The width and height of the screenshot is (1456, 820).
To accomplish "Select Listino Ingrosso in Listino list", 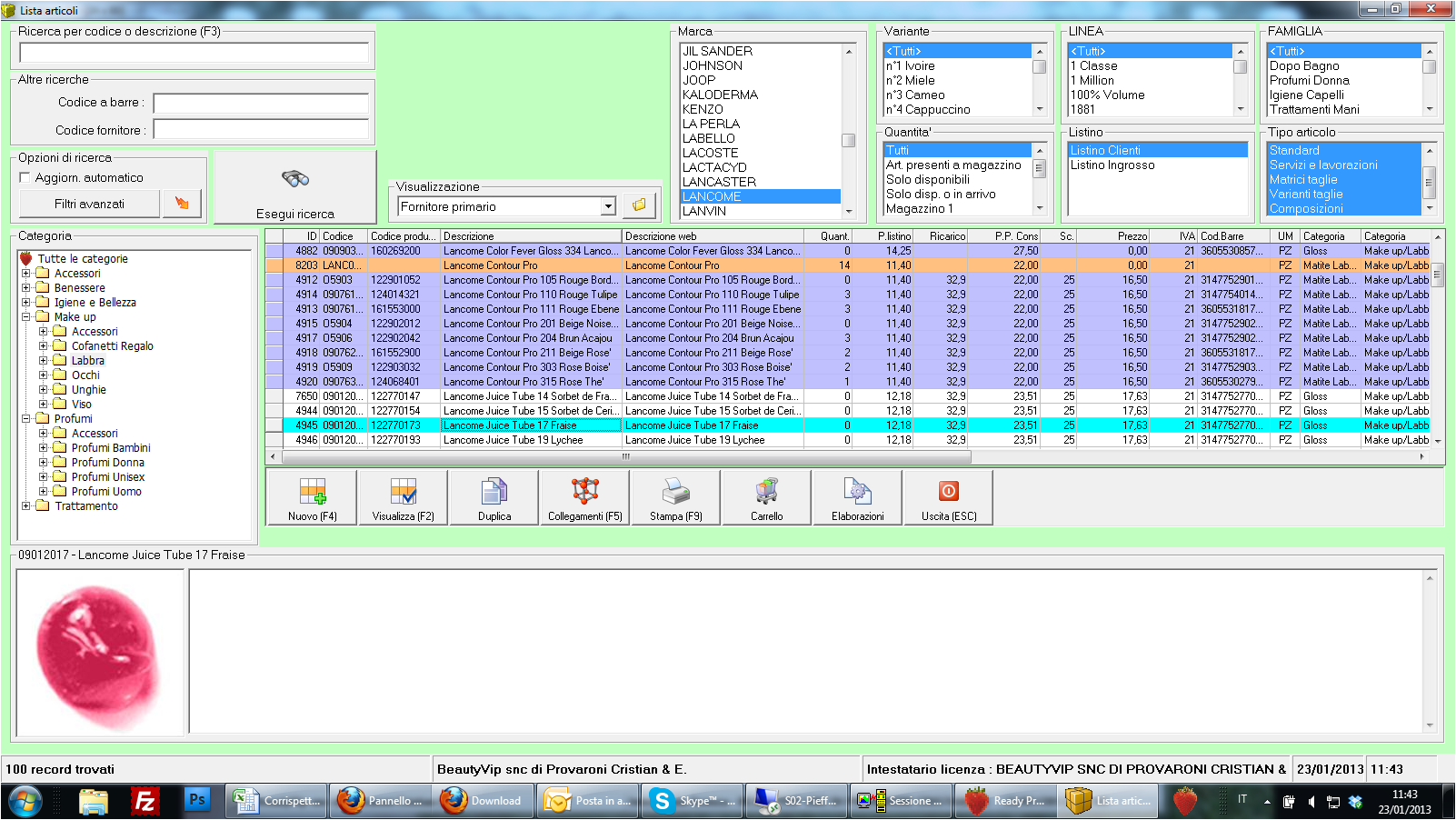I will click(1157, 165).
